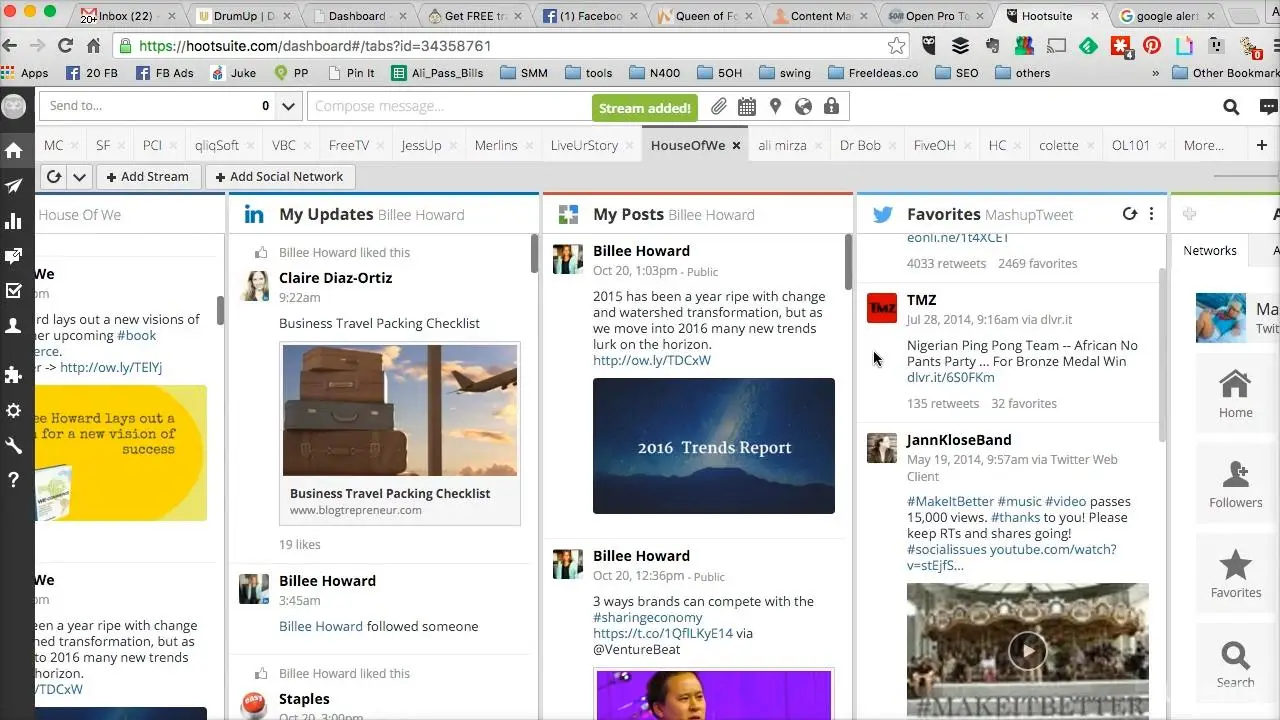This screenshot has width=1280, height=720.
Task: Open Contacts person icon in sidebar
Action: click(x=14, y=326)
